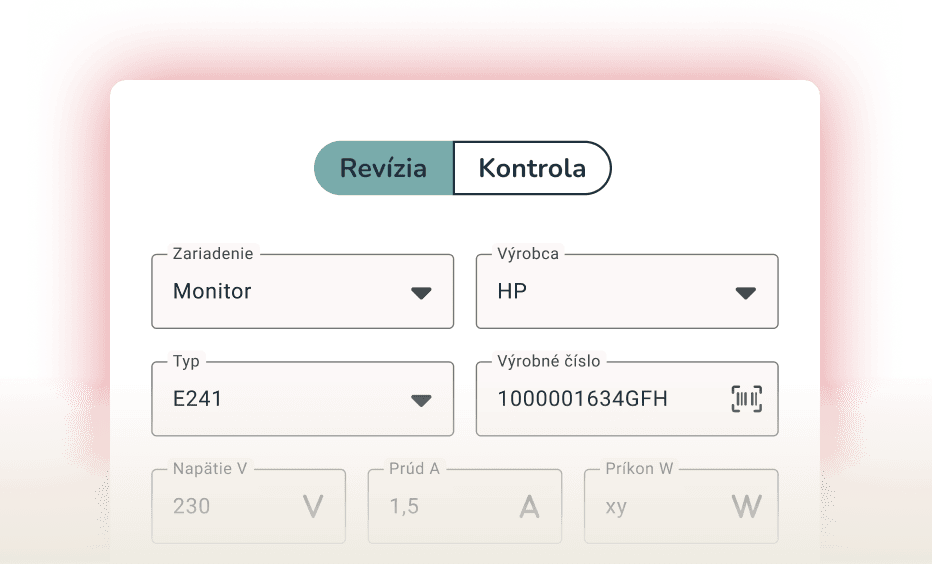
Task: Open the Výrobca dropdown showing HP
Action: point(600,292)
